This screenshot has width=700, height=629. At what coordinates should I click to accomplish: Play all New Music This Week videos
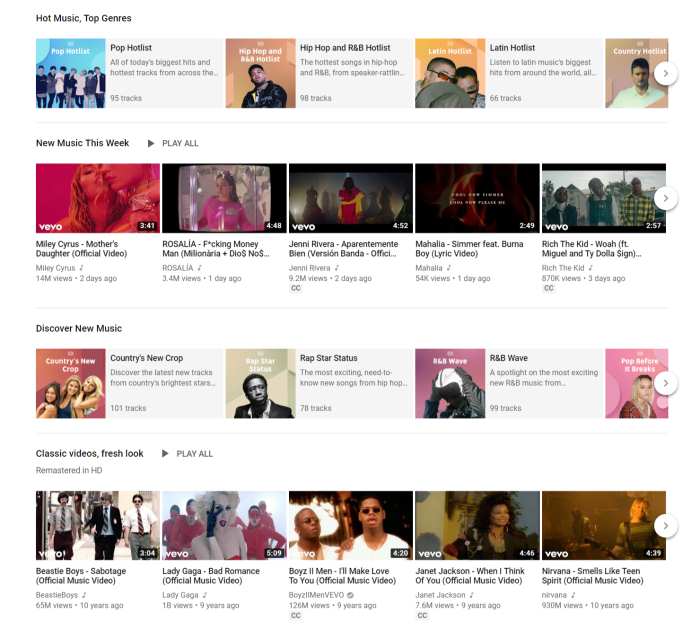tap(173, 143)
